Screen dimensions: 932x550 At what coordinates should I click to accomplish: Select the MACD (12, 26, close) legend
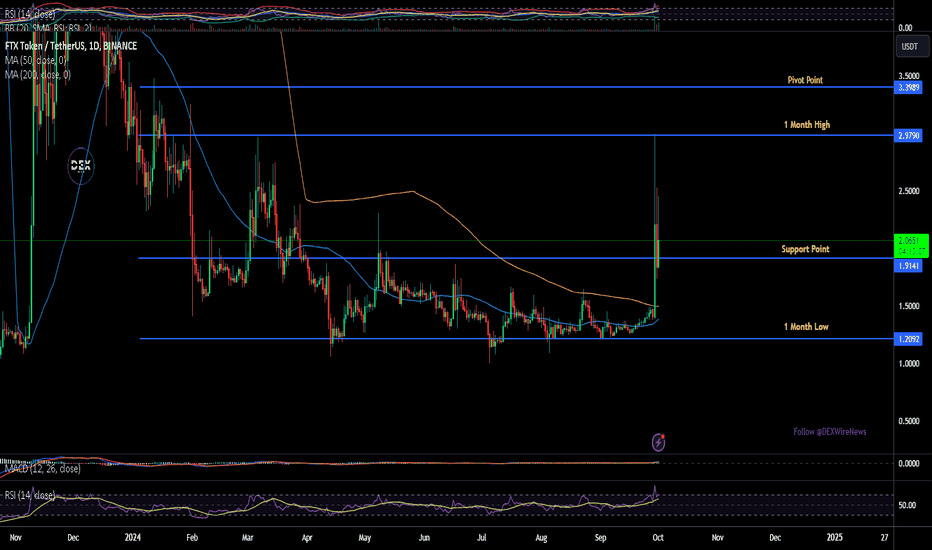(43, 469)
